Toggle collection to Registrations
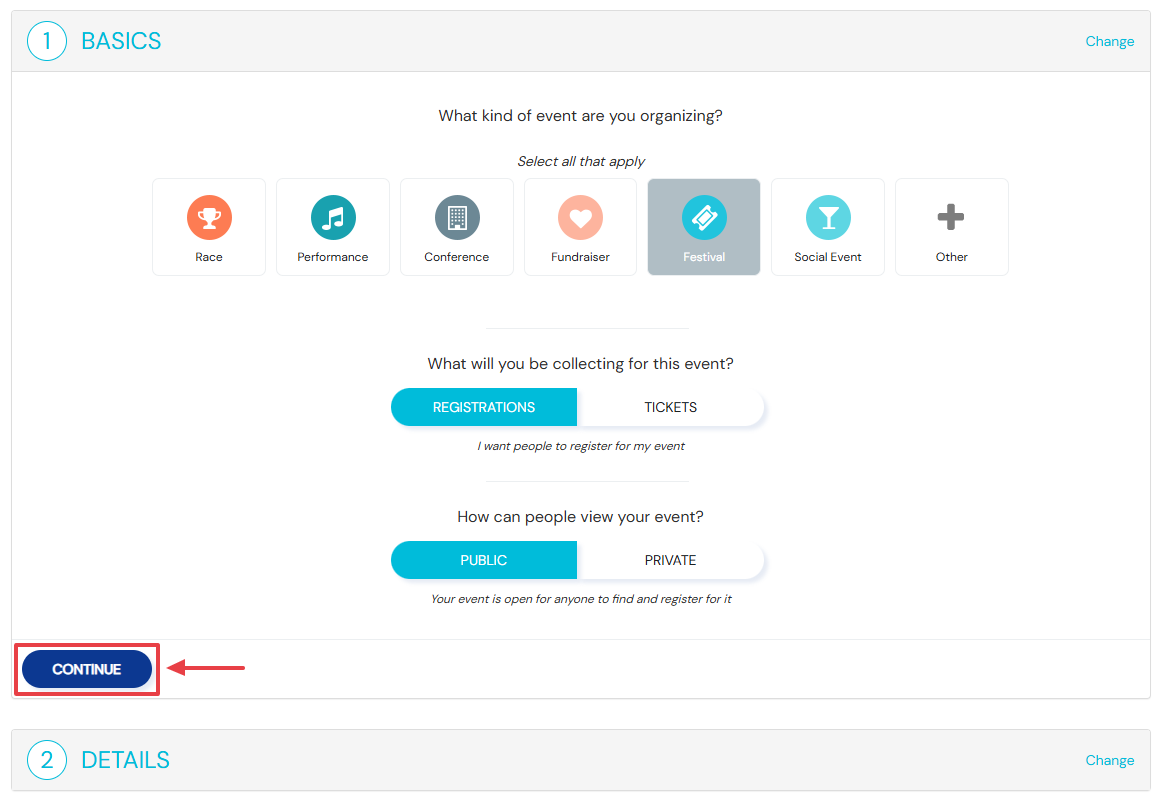 point(484,407)
